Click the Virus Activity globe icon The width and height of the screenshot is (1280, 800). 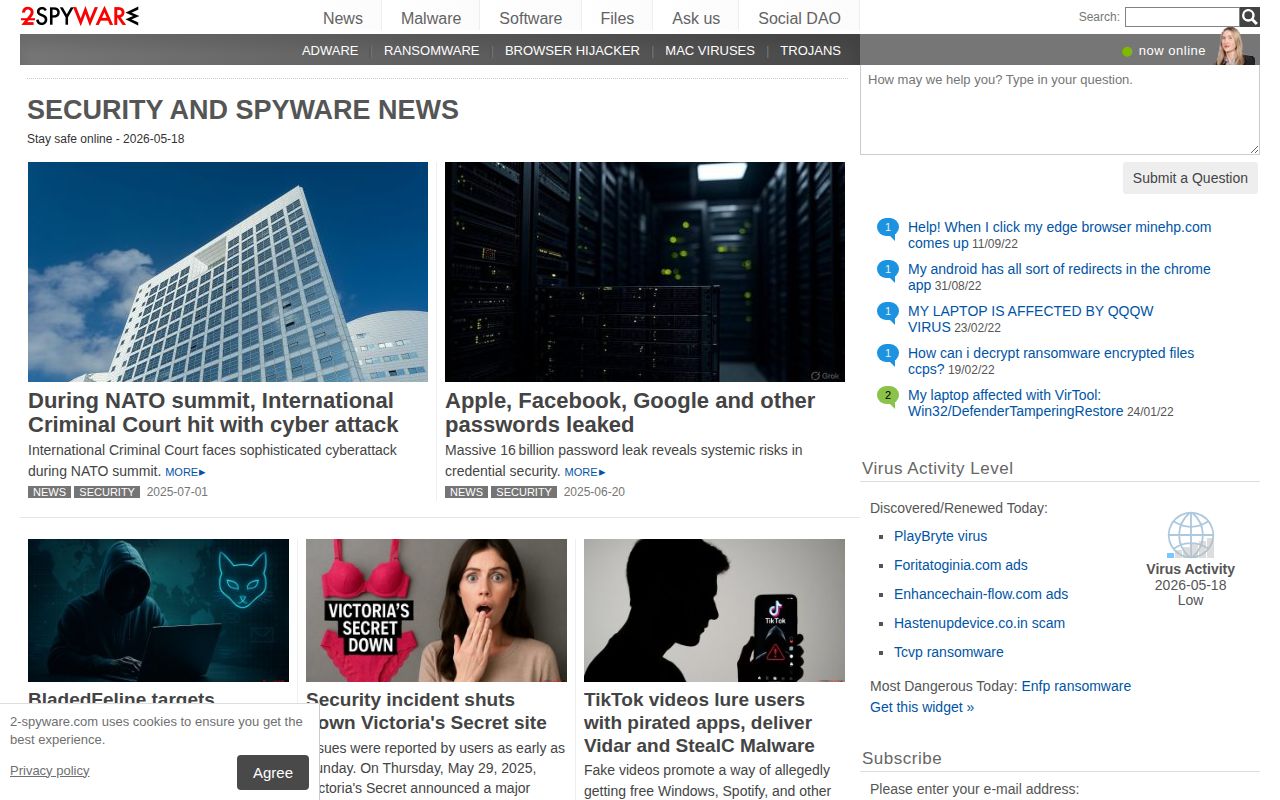[x=1190, y=535]
